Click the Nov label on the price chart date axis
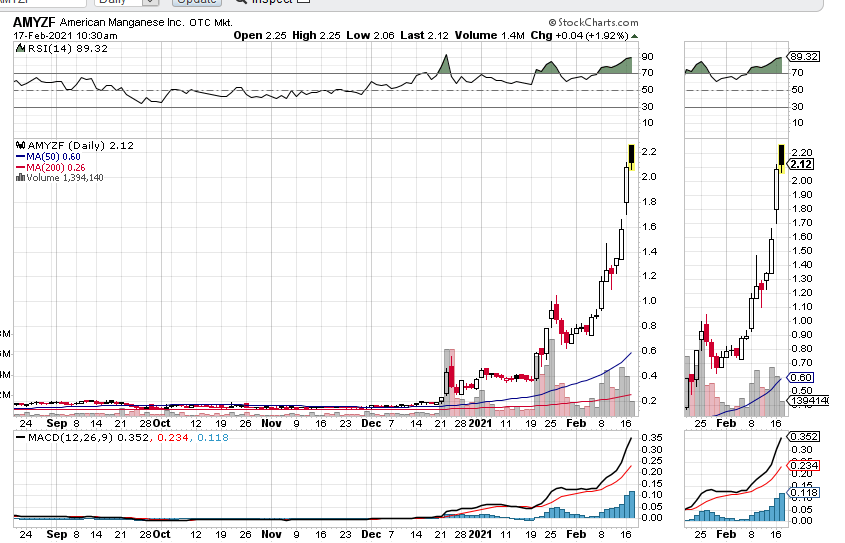 click(271, 423)
